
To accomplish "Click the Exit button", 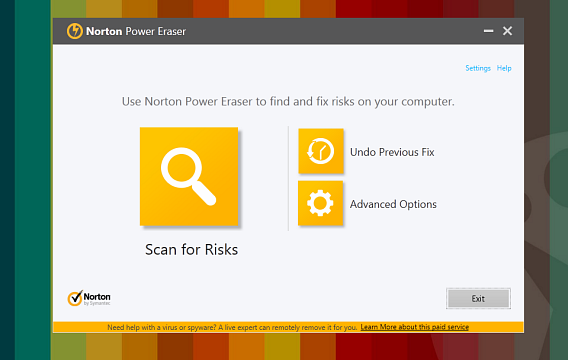I will (x=478, y=298).
